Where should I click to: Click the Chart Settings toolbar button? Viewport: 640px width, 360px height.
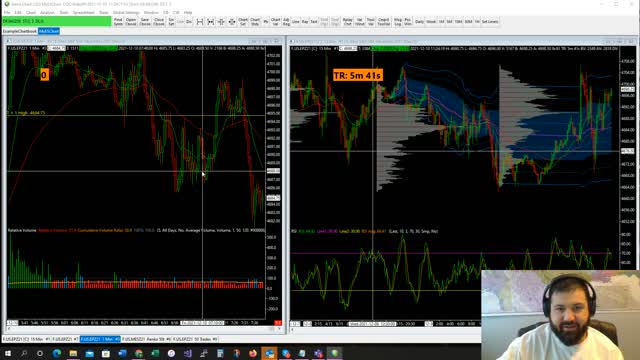(x=243, y=22)
